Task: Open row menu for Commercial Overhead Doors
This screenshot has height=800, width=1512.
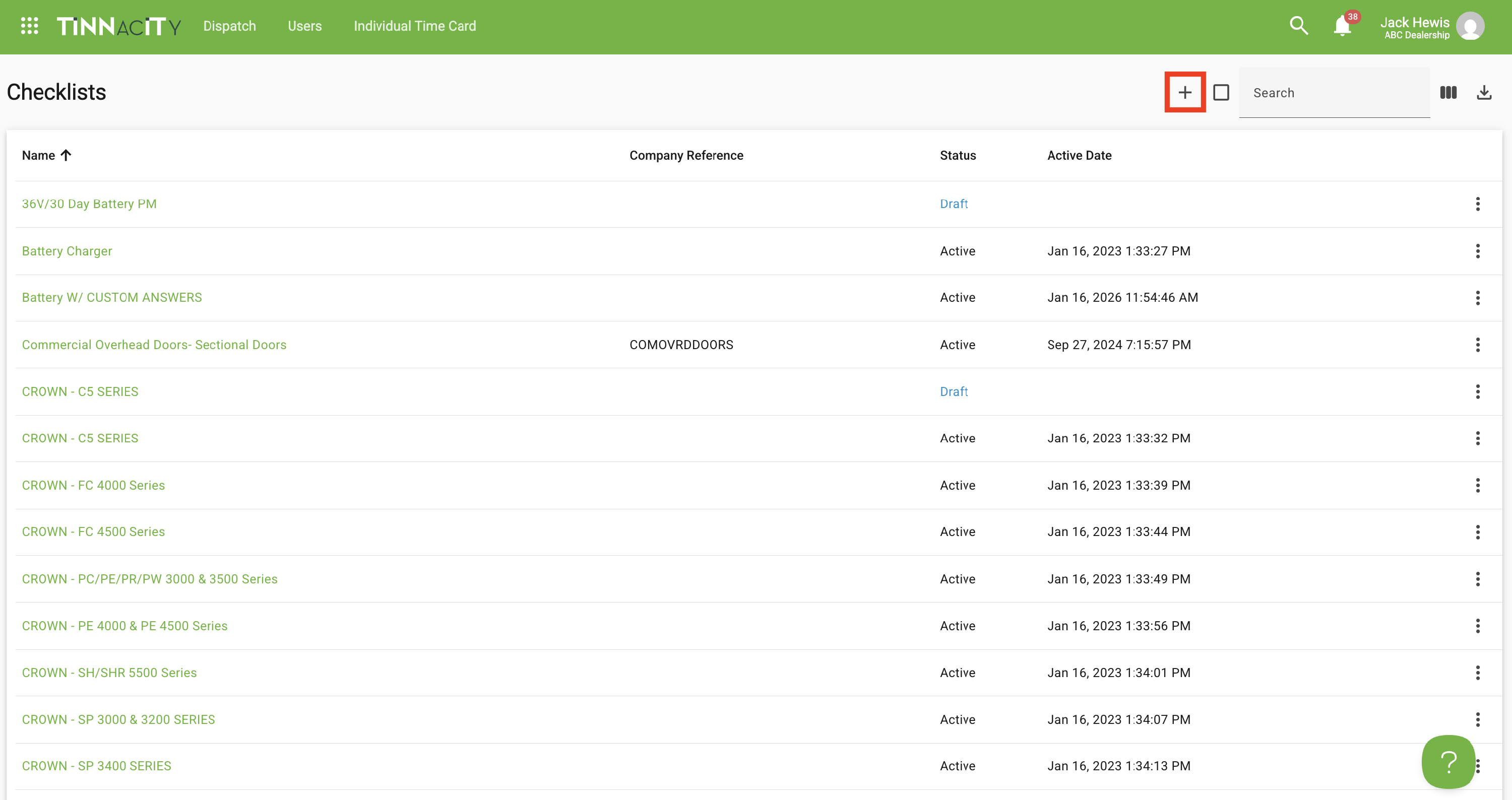Action: [1477, 345]
